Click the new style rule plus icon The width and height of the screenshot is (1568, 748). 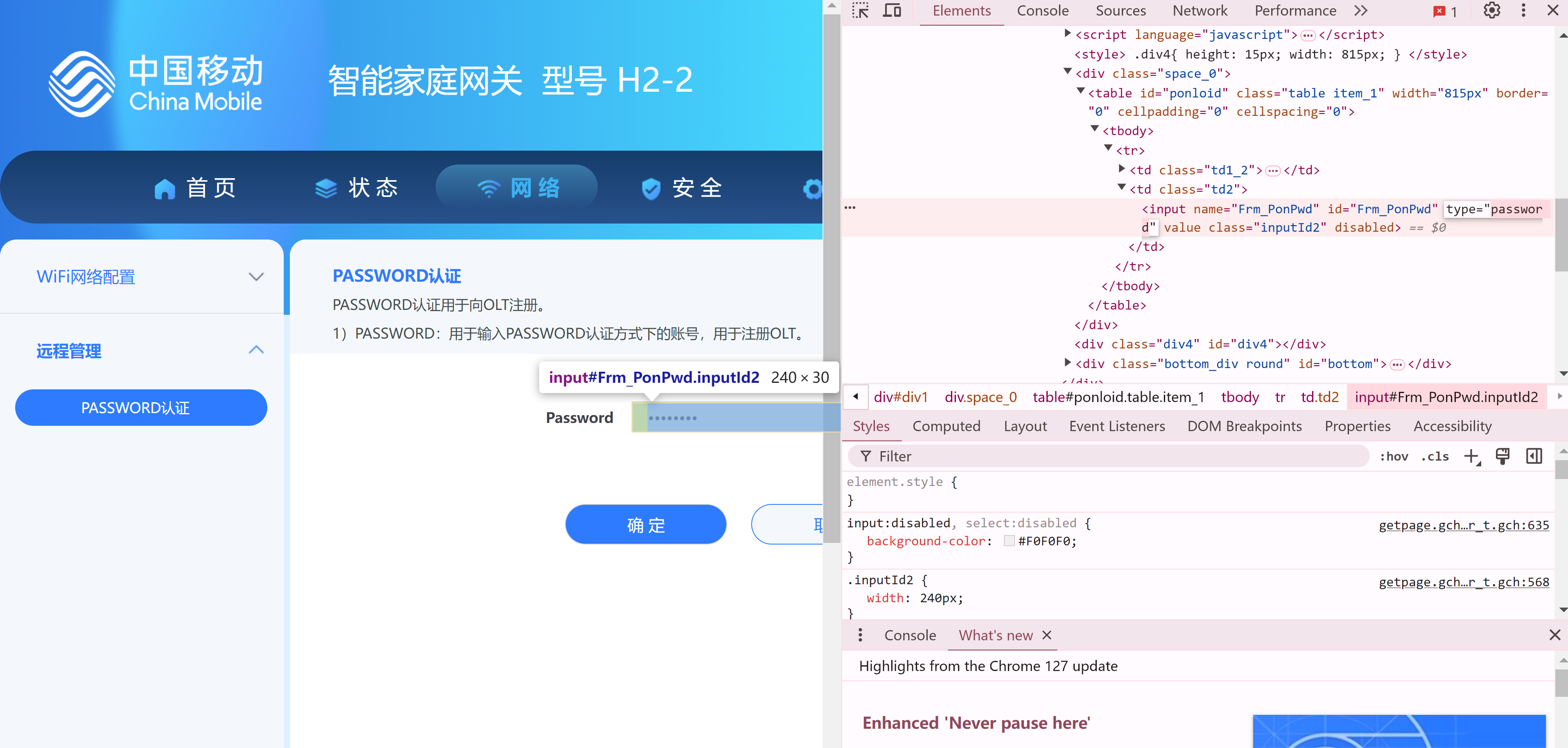(x=1471, y=456)
